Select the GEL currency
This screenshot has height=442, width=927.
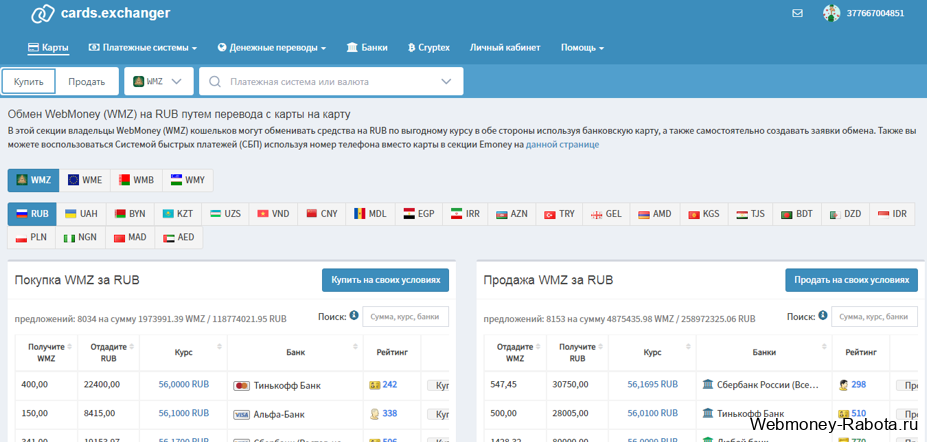click(607, 214)
